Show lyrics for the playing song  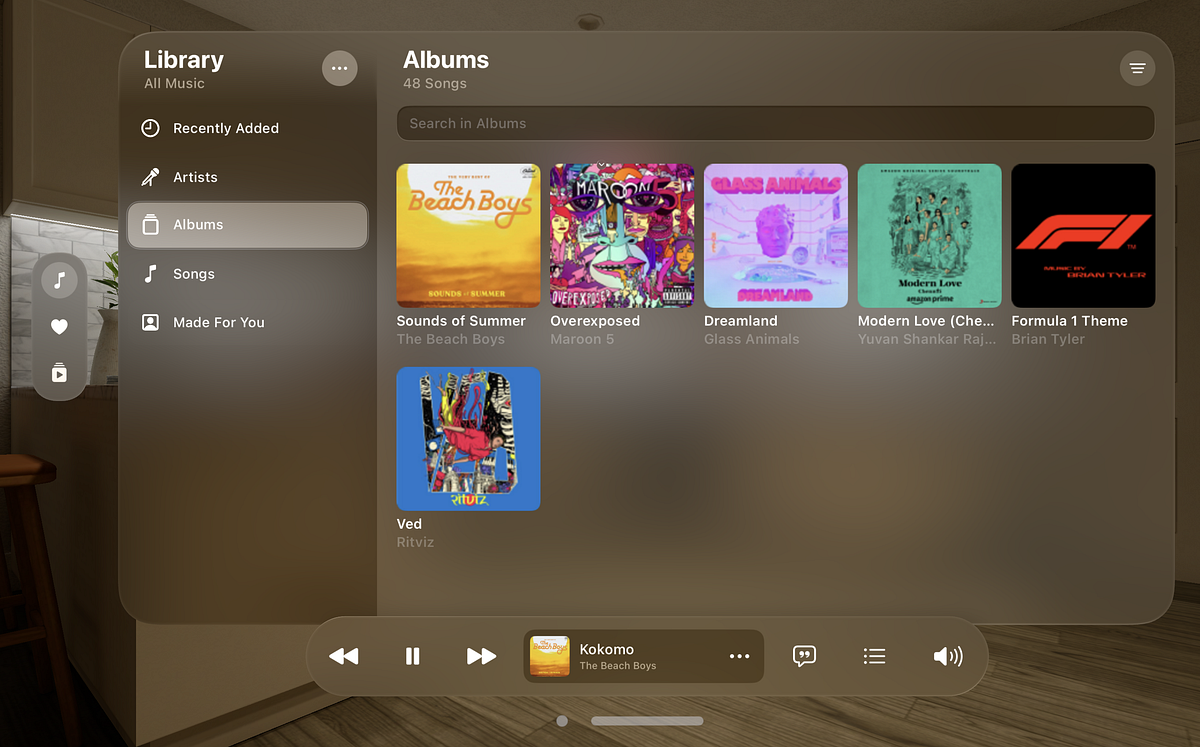804,656
